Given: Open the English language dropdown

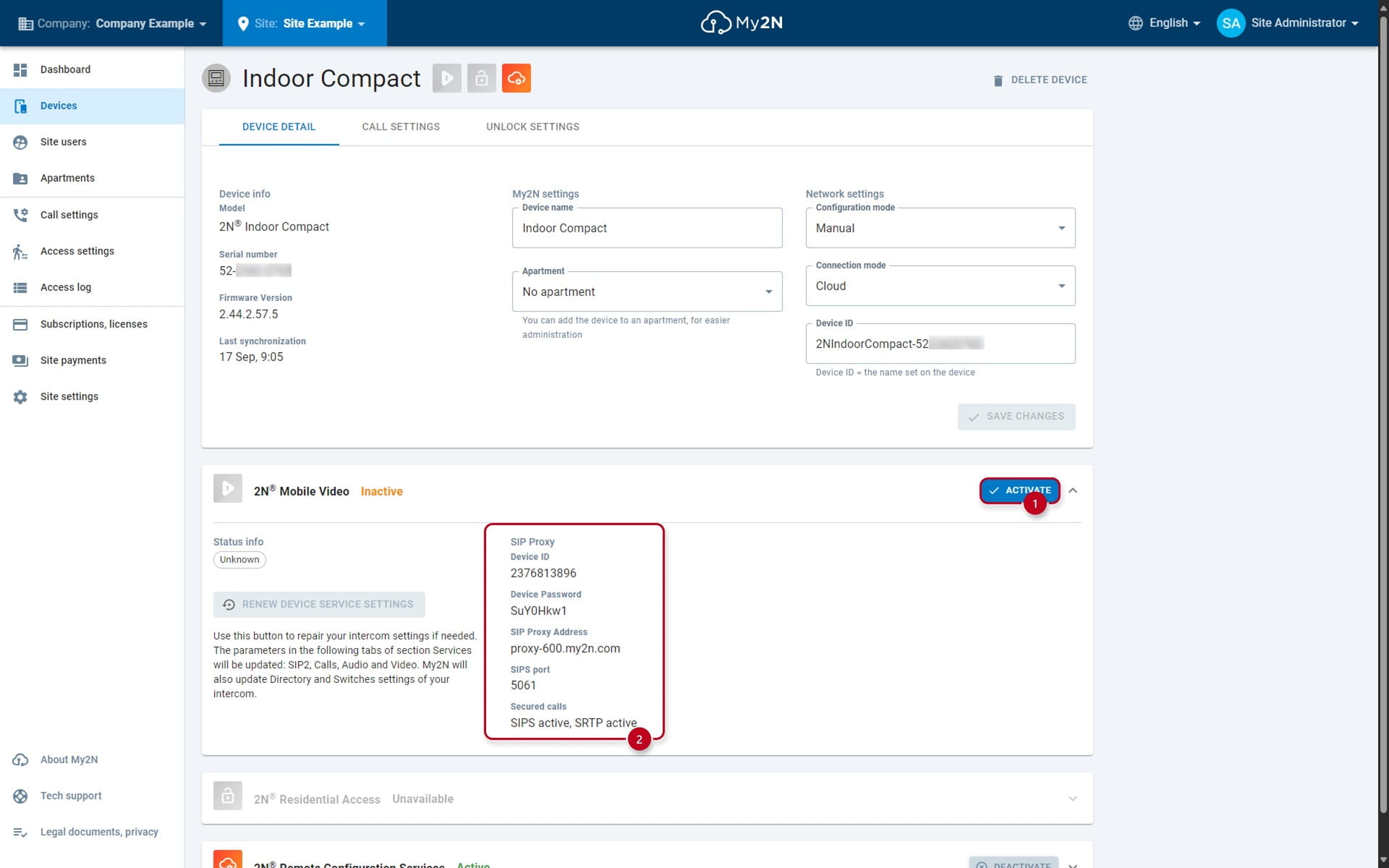Looking at the screenshot, I should click(x=1165, y=23).
